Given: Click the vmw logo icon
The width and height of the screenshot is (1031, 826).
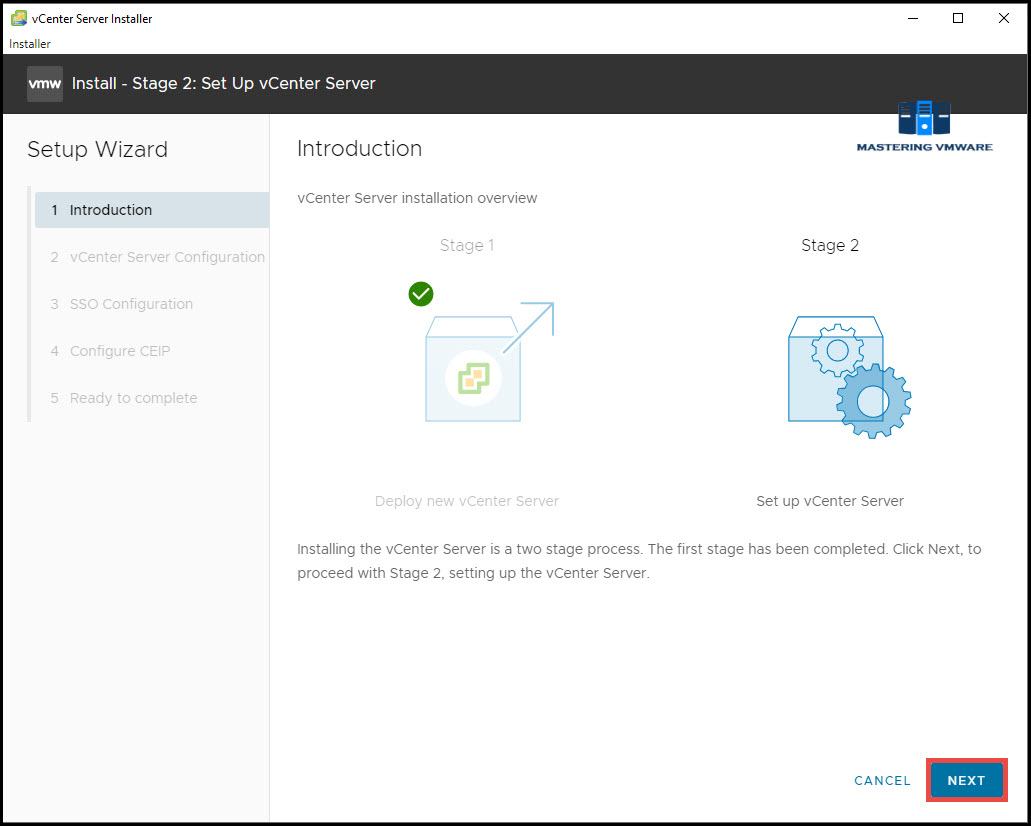Looking at the screenshot, I should pyautogui.click(x=45, y=84).
